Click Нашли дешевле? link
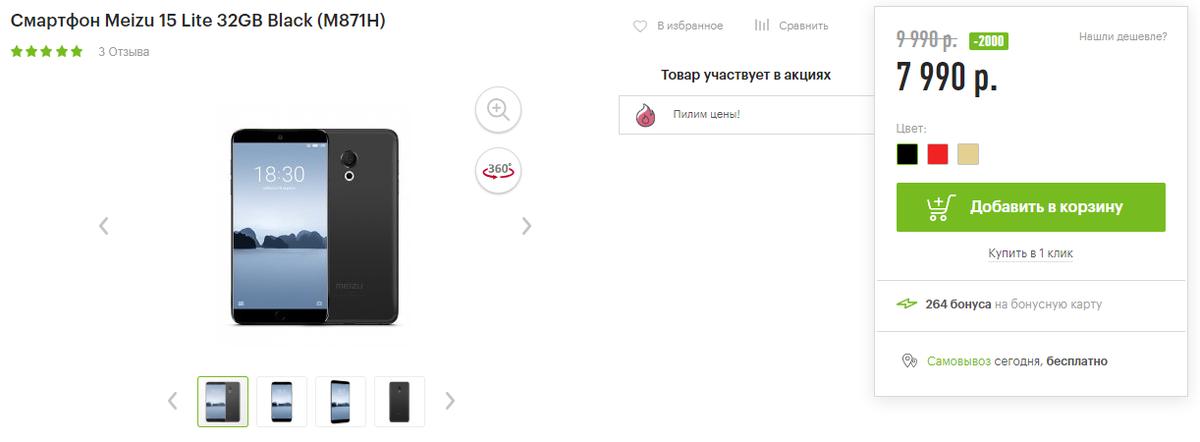Image resolution: width=1200 pixels, height=442 pixels. pyautogui.click(x=1123, y=37)
